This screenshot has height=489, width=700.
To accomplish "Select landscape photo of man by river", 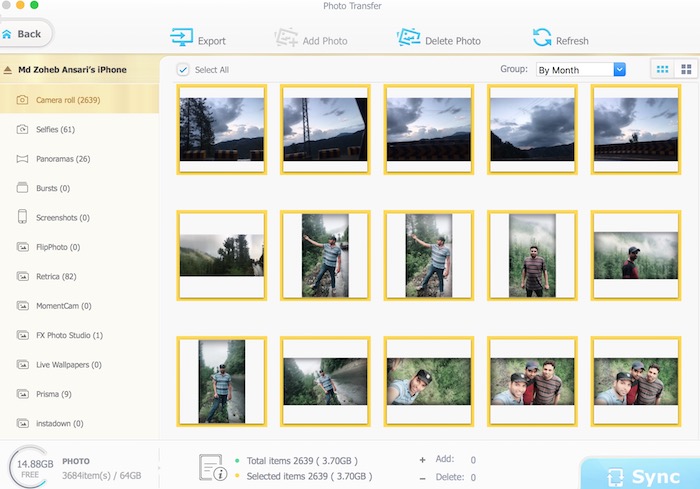I will 325,381.
